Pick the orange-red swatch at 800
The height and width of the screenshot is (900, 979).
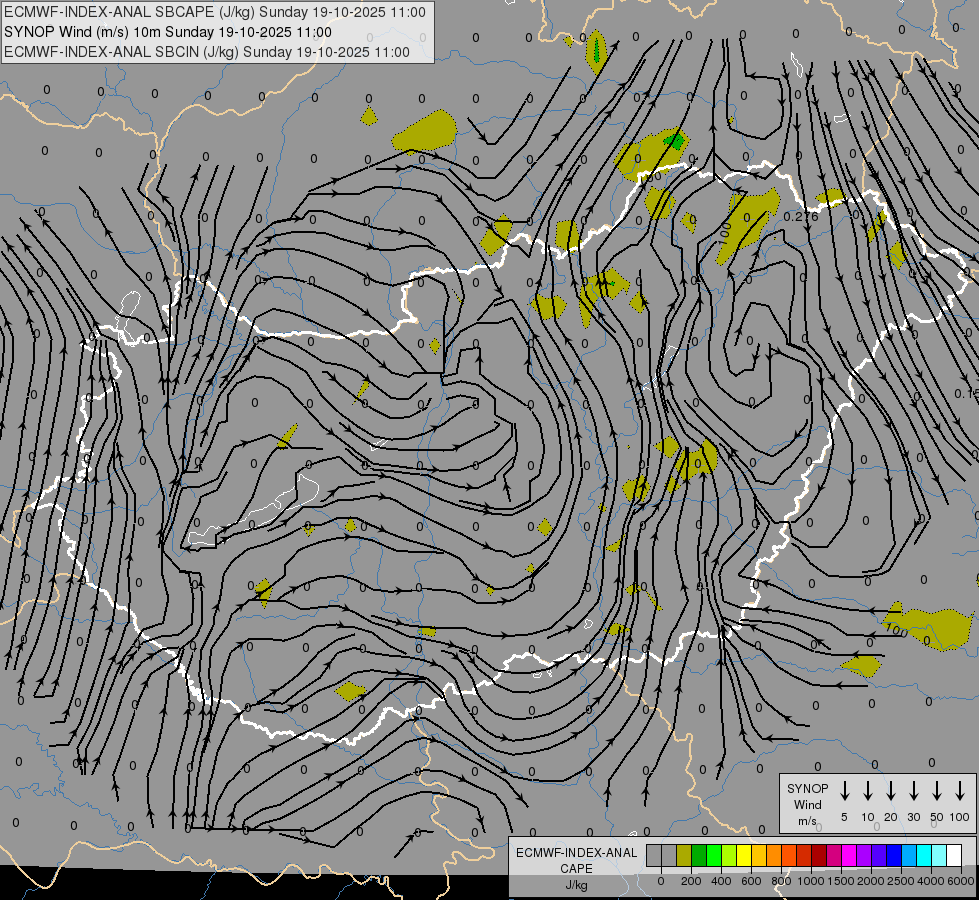coord(789,856)
